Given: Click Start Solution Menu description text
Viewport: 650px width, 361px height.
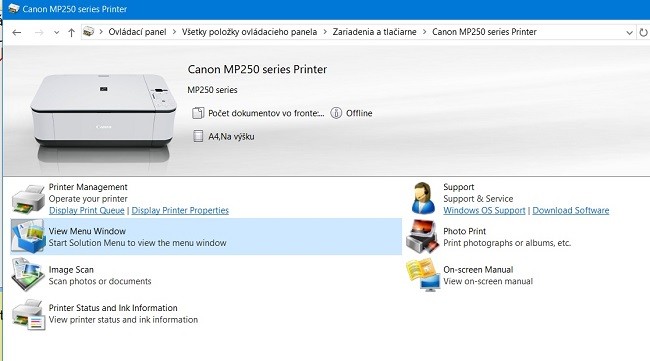Looking at the screenshot, I should click(x=138, y=243).
